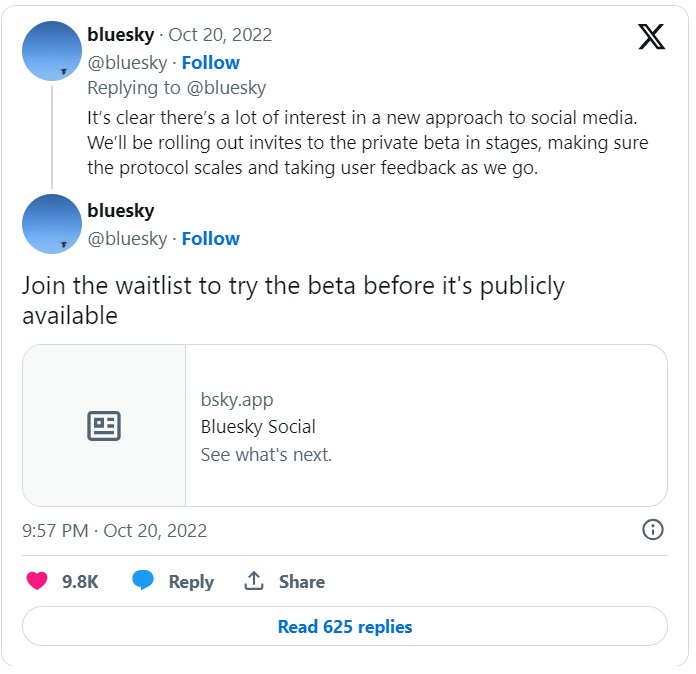The image size is (696, 674).
Task: Click the share upload icon
Action: click(254, 581)
